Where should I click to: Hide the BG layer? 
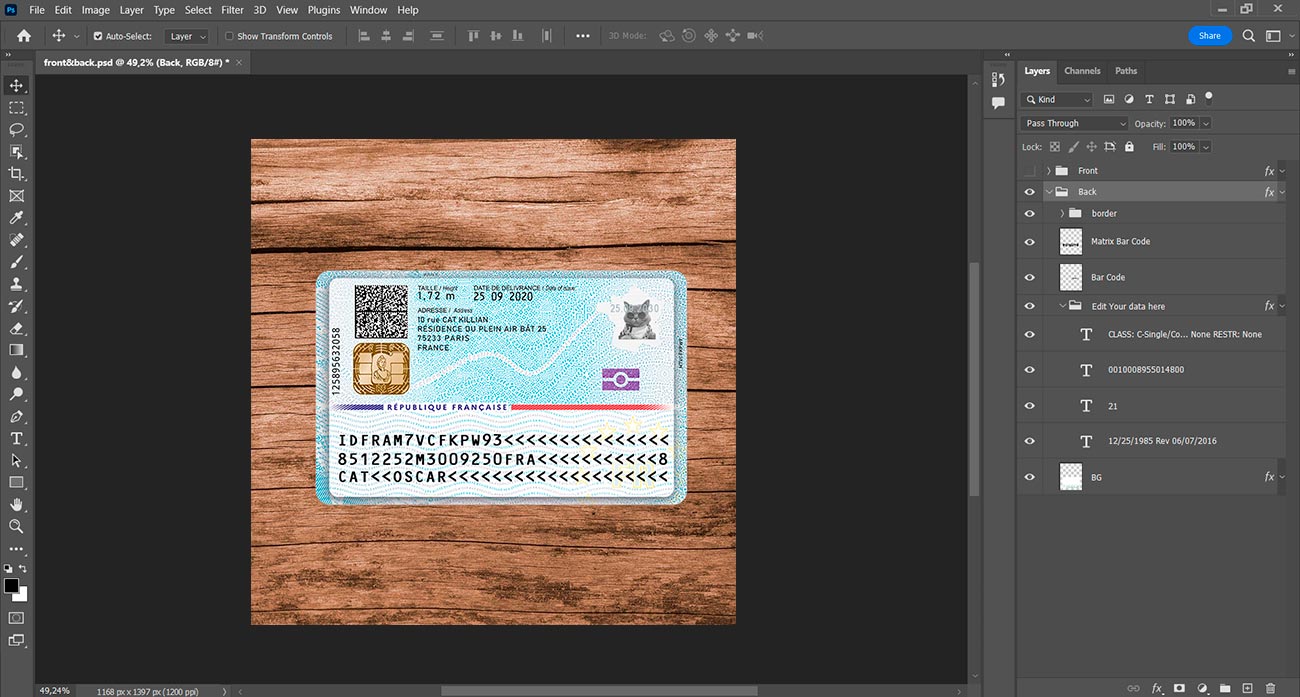click(x=1030, y=477)
